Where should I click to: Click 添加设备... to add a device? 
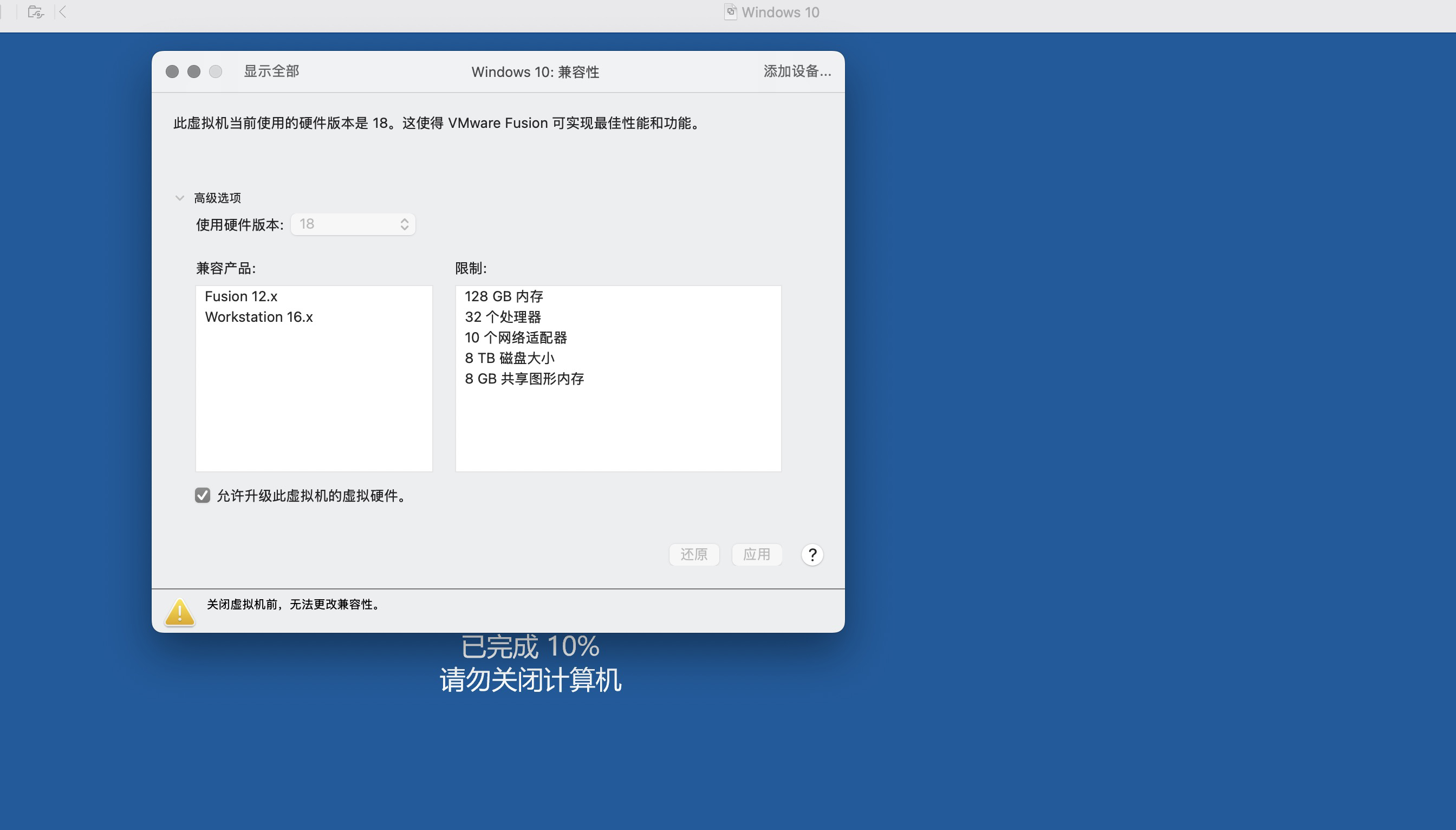click(797, 72)
